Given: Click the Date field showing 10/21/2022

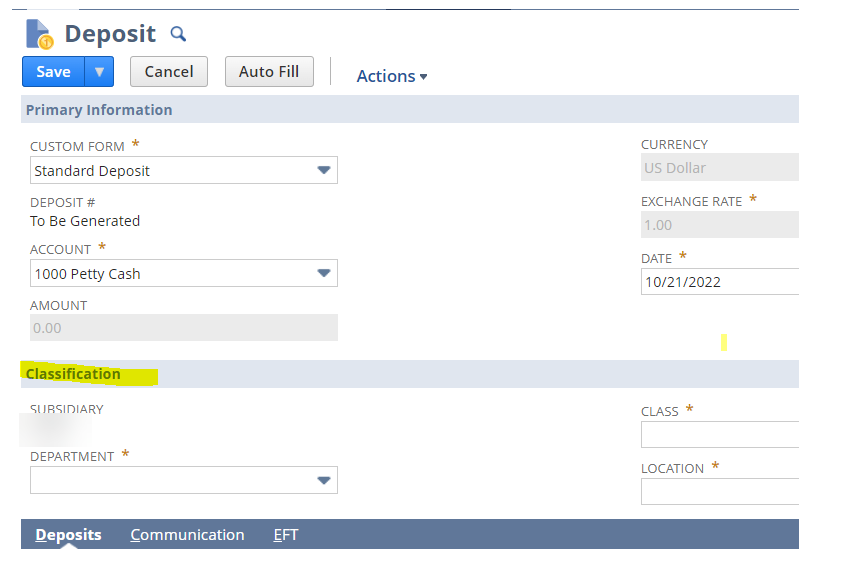Looking at the screenshot, I should pyautogui.click(x=719, y=282).
